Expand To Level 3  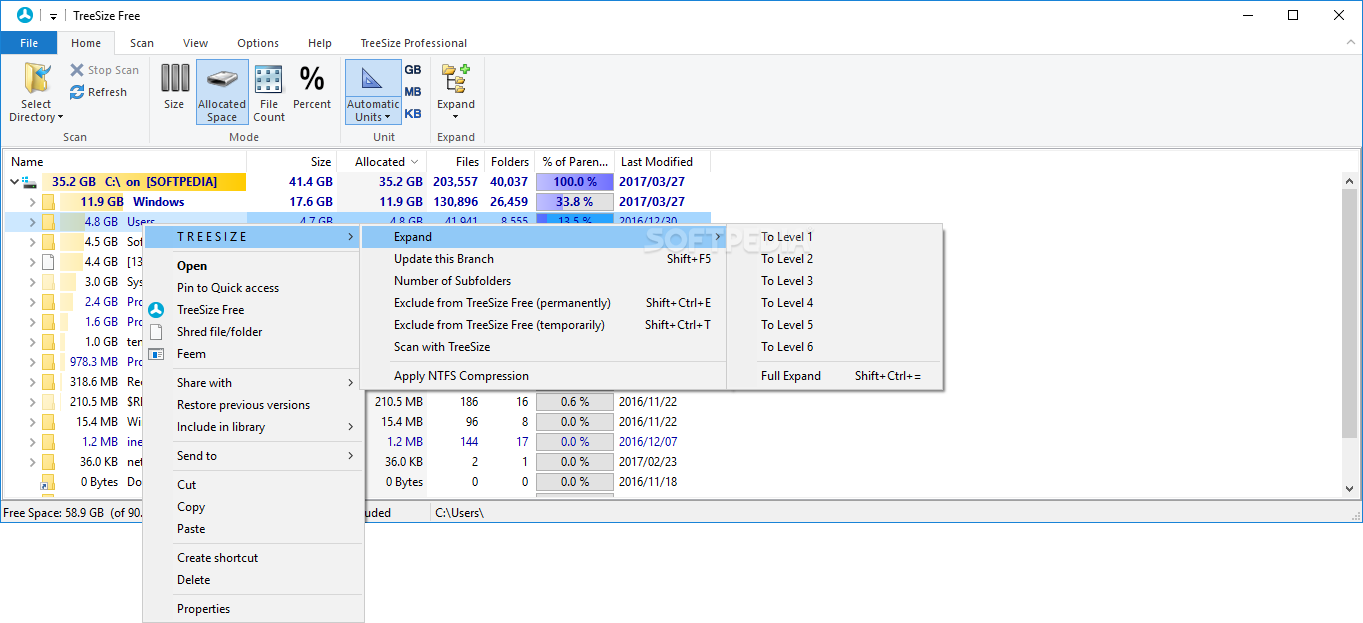pyautogui.click(x=836, y=281)
